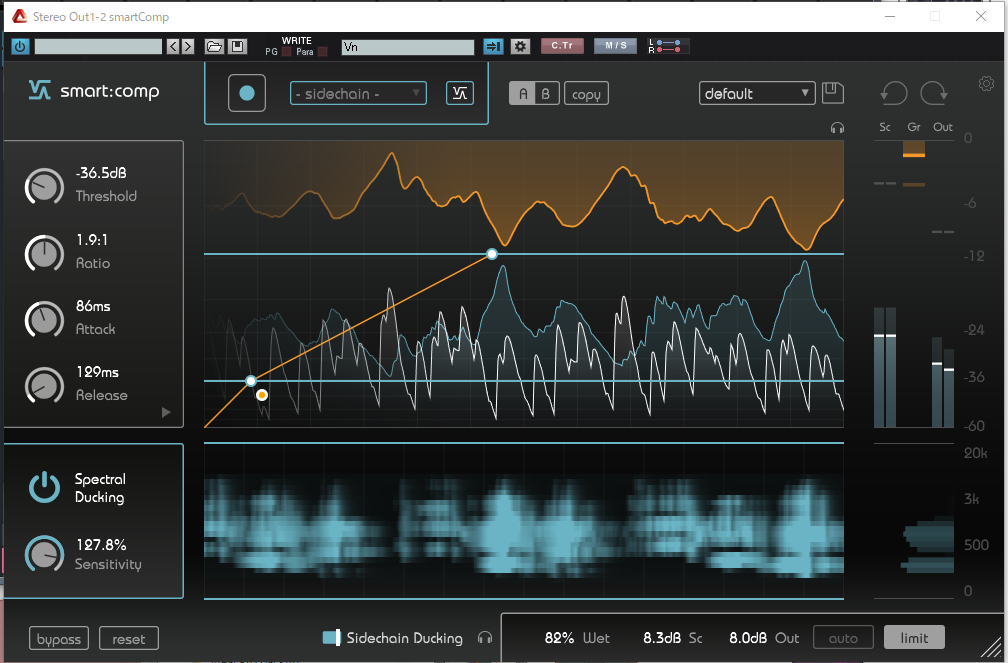Click the host preset name field

coord(98,46)
